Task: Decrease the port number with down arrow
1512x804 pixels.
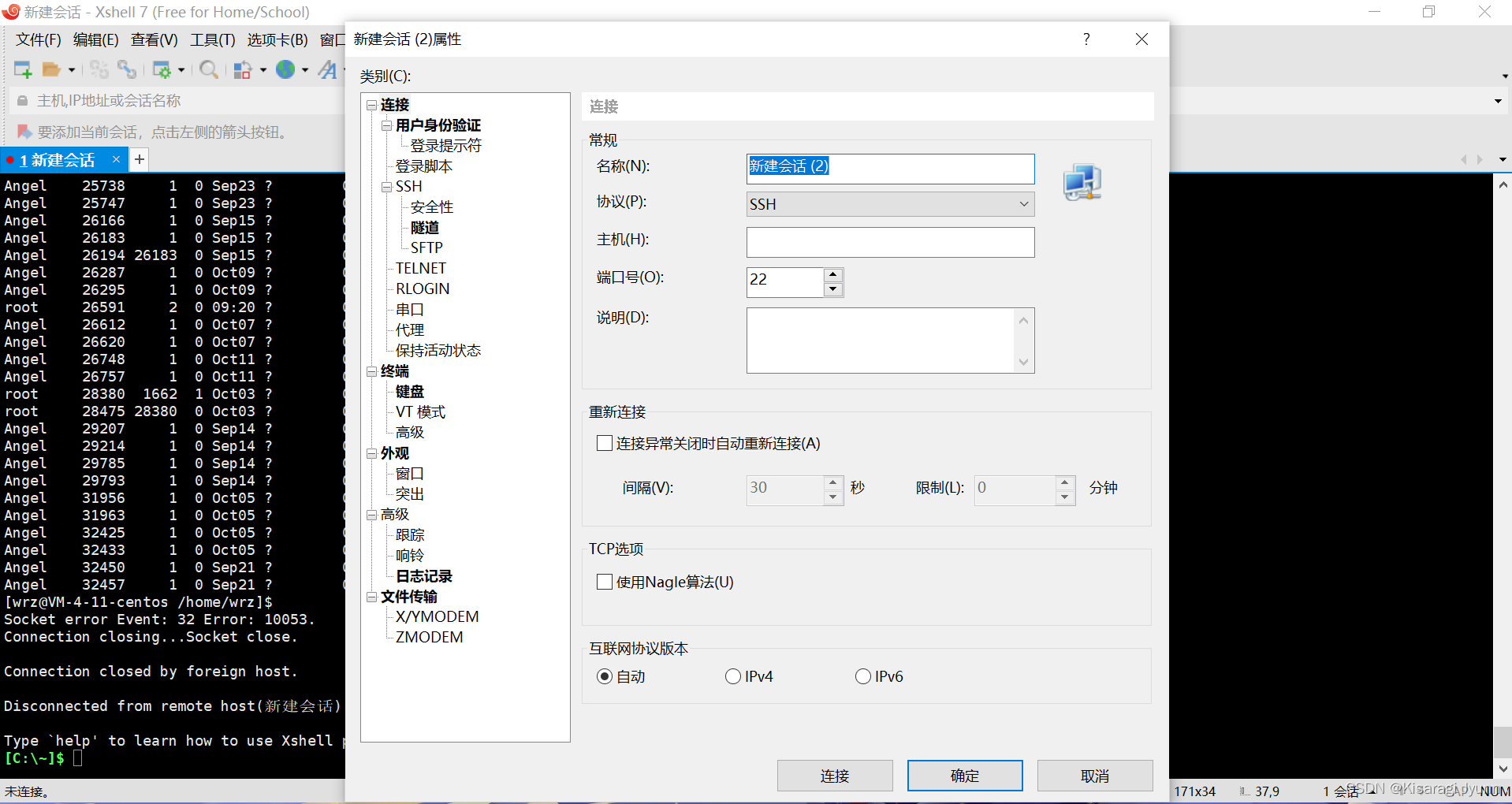Action: pos(833,289)
